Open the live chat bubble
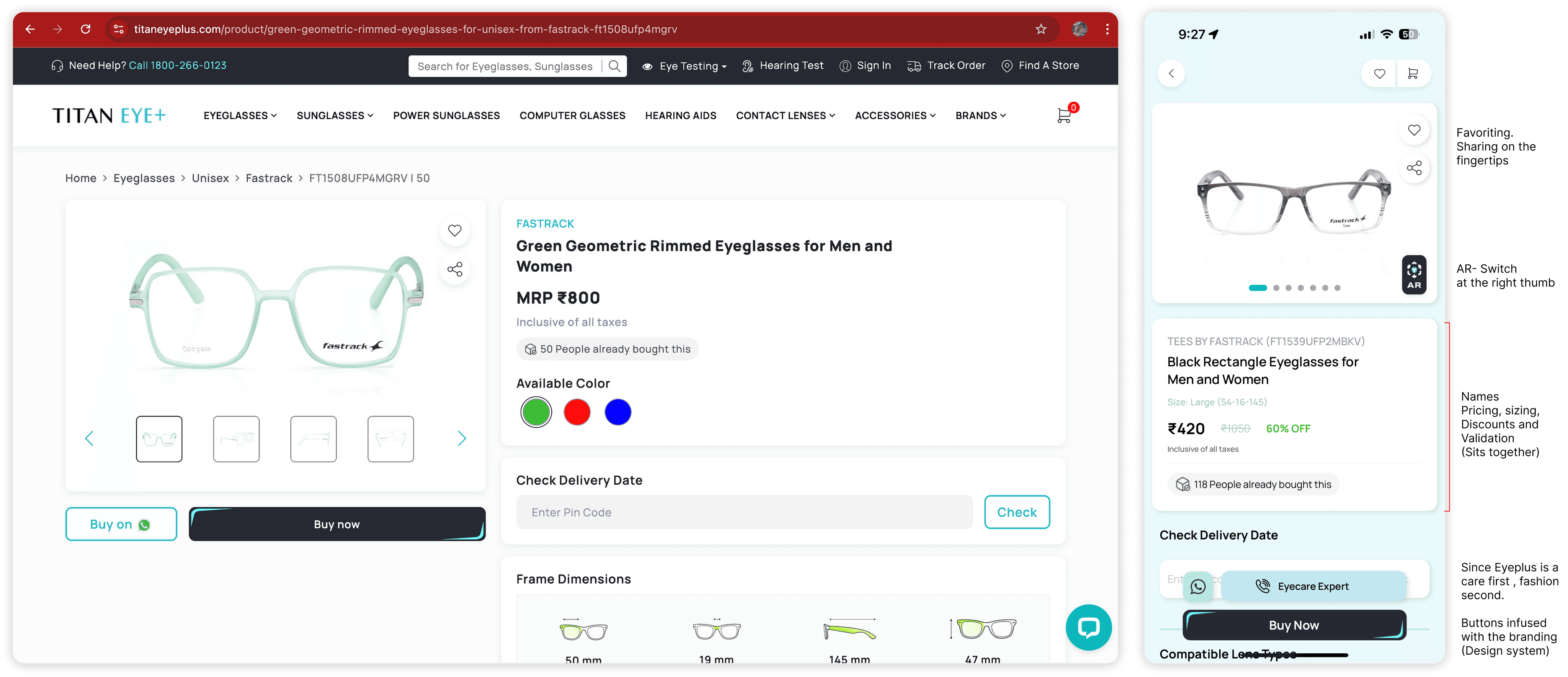Viewport: 1568px width, 677px height. 1088,627
